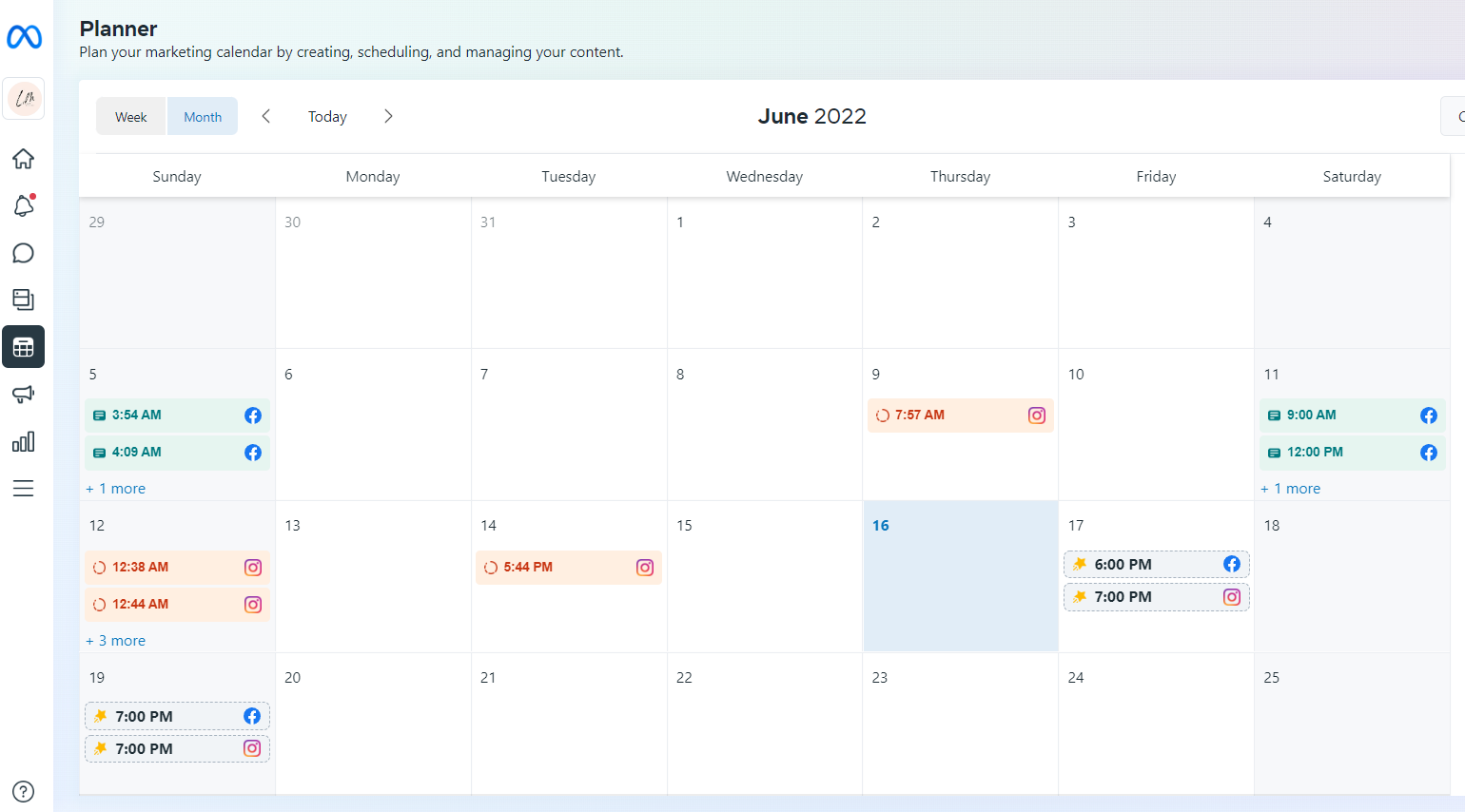Switch to Week view
This screenshot has width=1465, height=812.
pos(131,116)
